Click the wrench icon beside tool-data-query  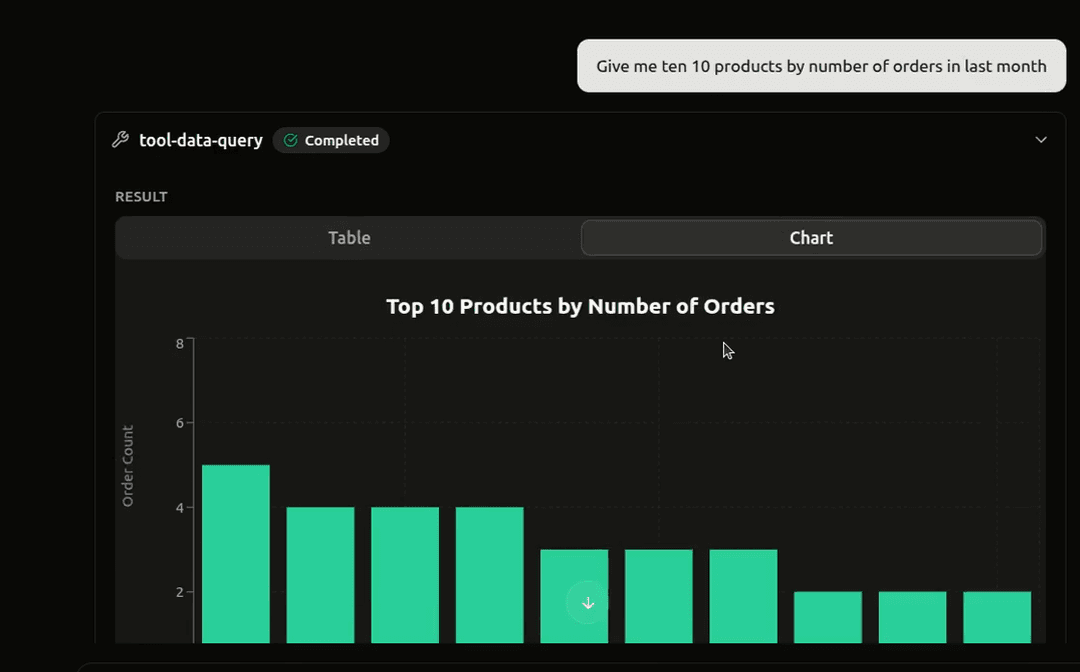pos(120,140)
